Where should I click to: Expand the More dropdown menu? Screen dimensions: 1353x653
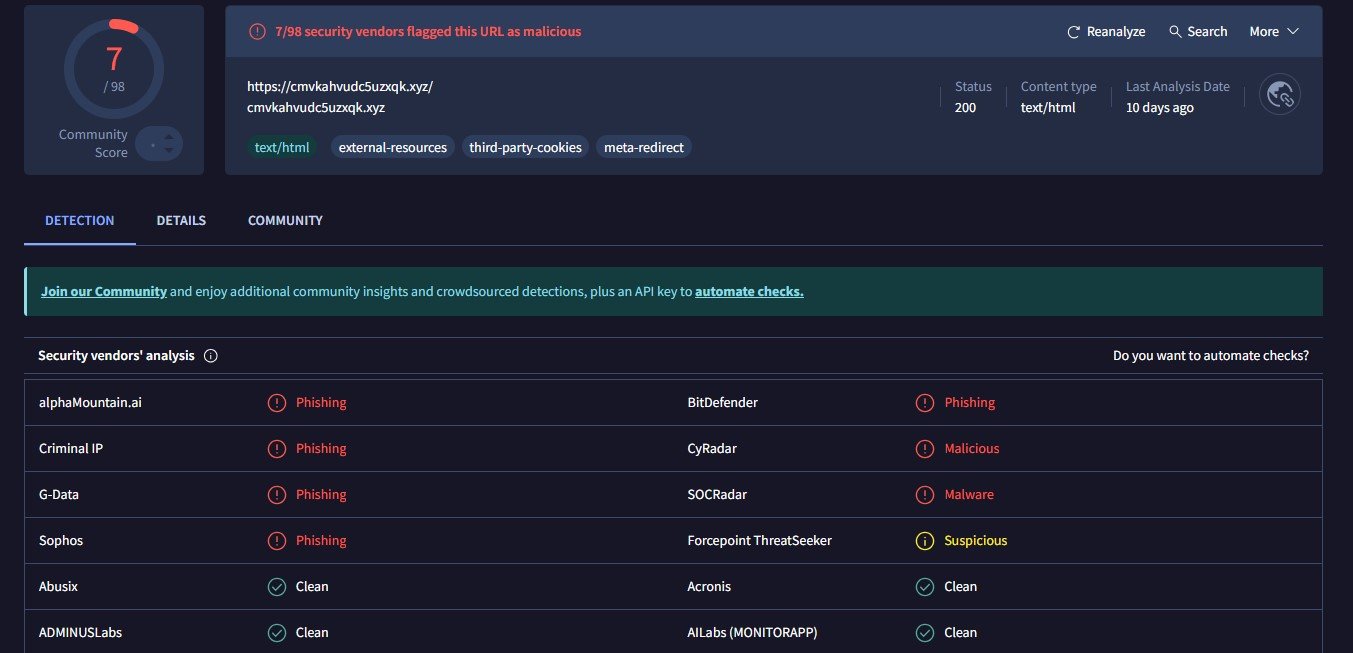tap(1274, 32)
